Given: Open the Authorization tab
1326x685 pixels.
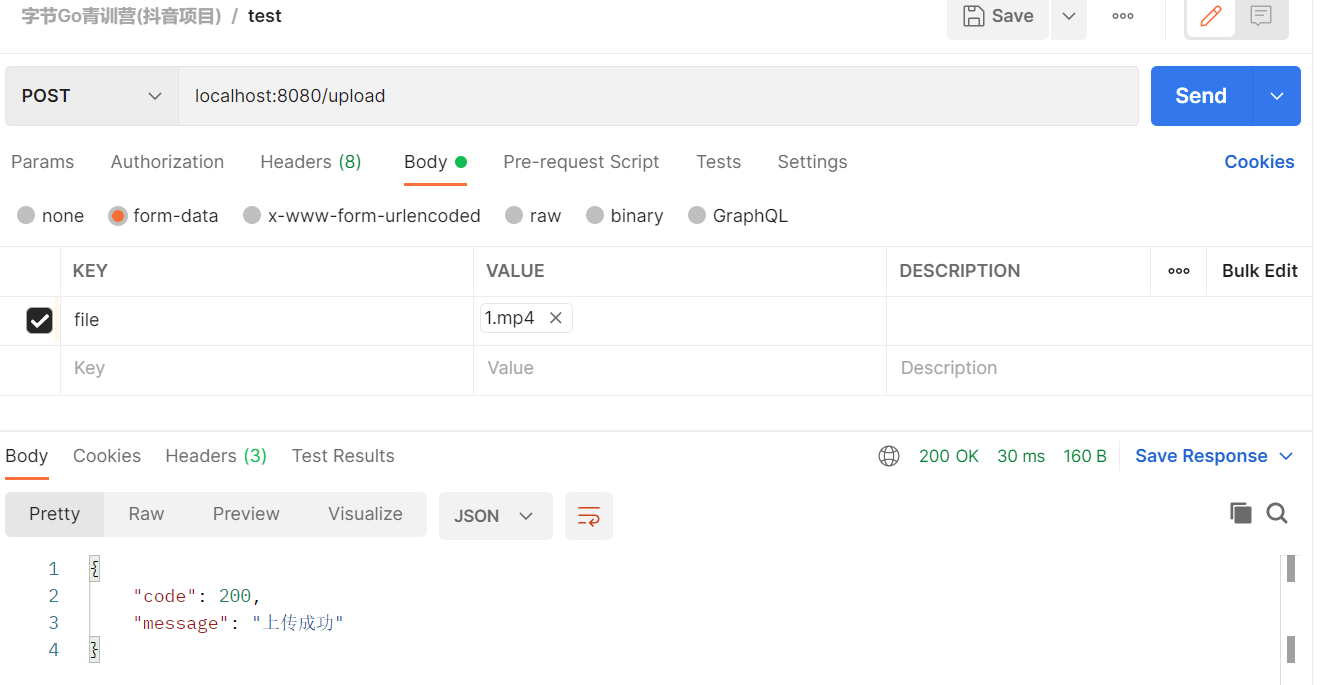Looking at the screenshot, I should 167,162.
